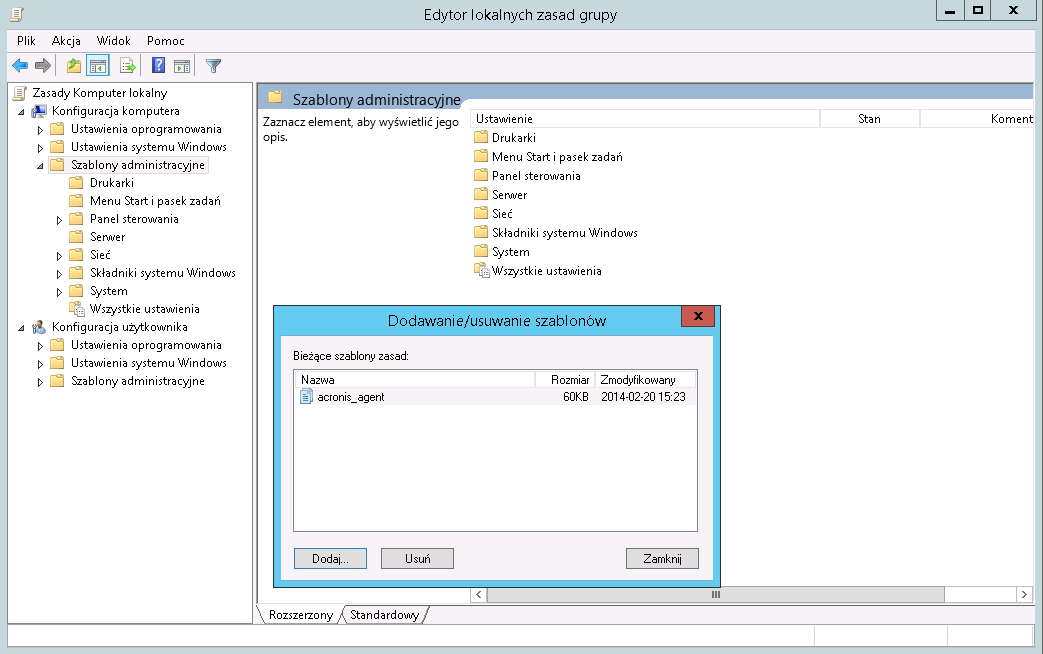Click the blue Back arrow in toolbar
This screenshot has width=1043, height=654.
tap(19, 66)
